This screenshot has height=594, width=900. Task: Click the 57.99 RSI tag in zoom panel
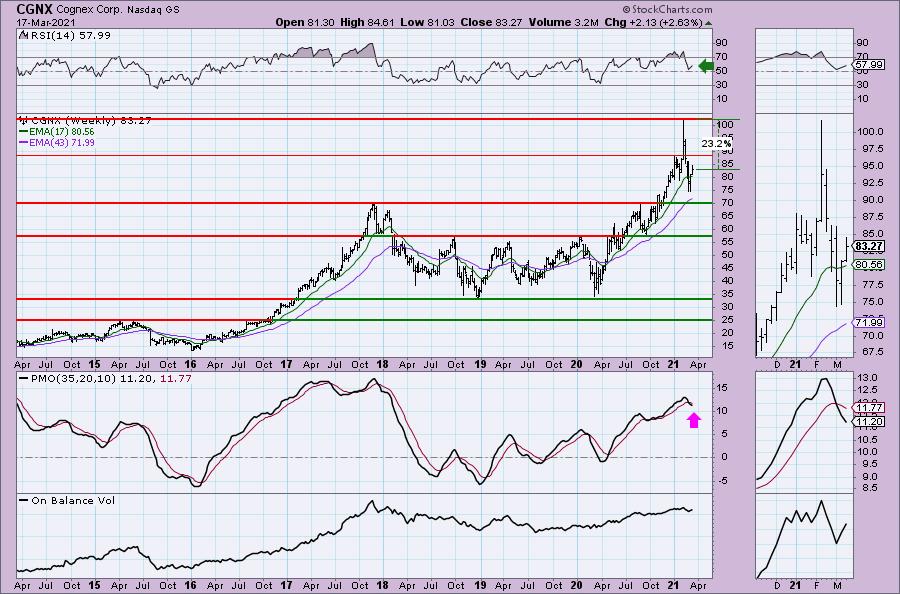coord(868,64)
